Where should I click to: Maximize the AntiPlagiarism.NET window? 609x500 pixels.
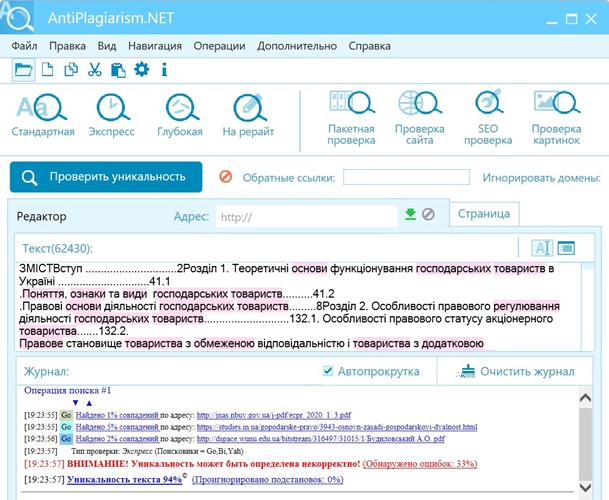pos(571,19)
